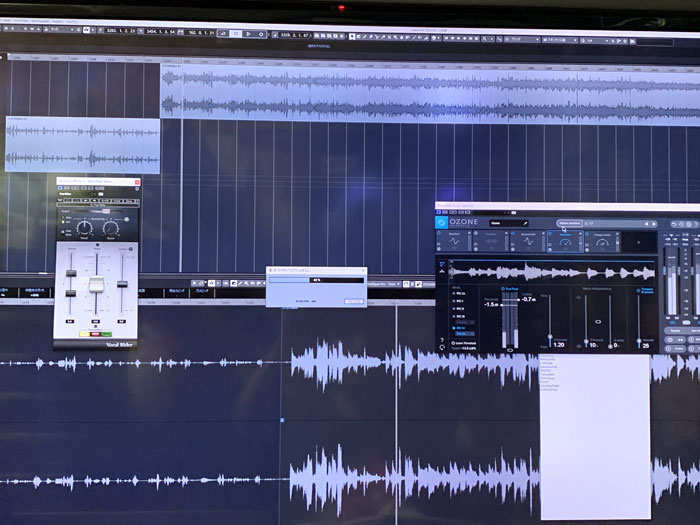Image resolution: width=700 pixels, height=525 pixels.
Task: Open the IRC IV style dropdown
Action: [x=465, y=333]
